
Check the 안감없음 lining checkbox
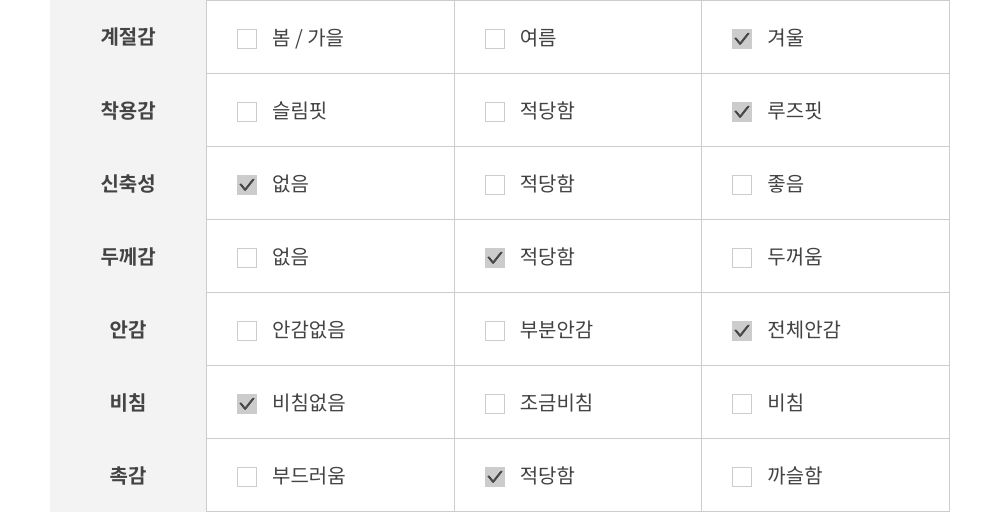tap(247, 331)
